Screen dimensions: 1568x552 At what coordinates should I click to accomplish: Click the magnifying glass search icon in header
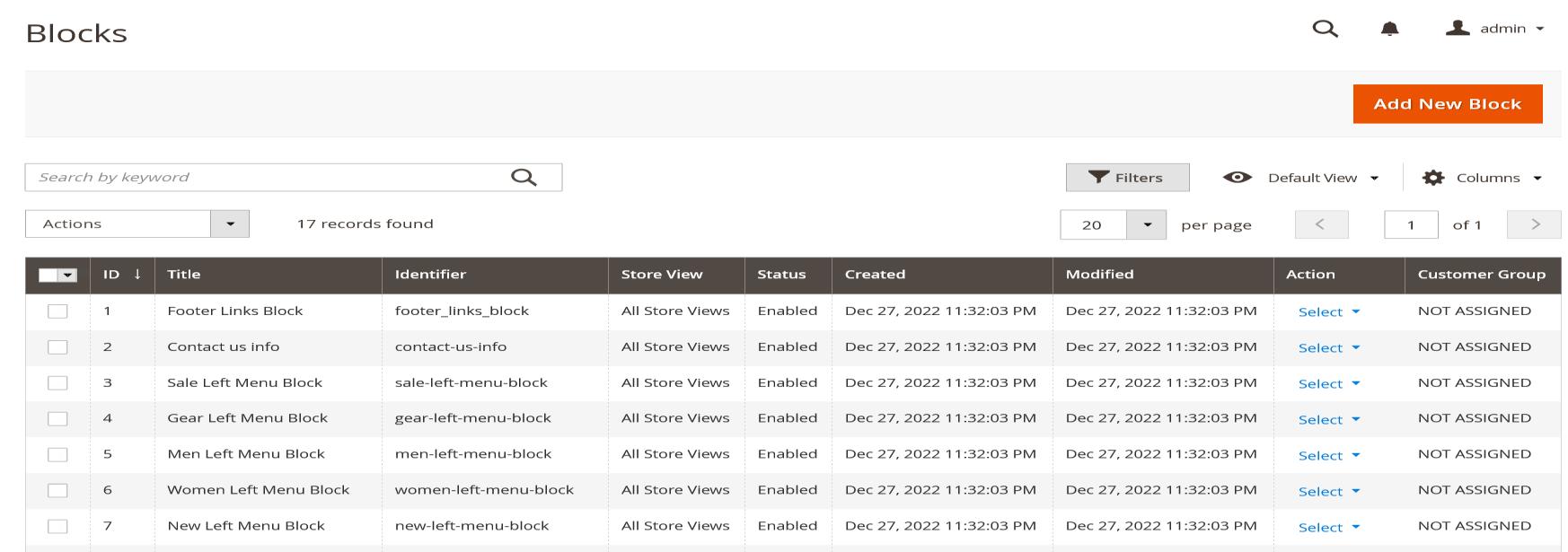pyautogui.click(x=1325, y=29)
